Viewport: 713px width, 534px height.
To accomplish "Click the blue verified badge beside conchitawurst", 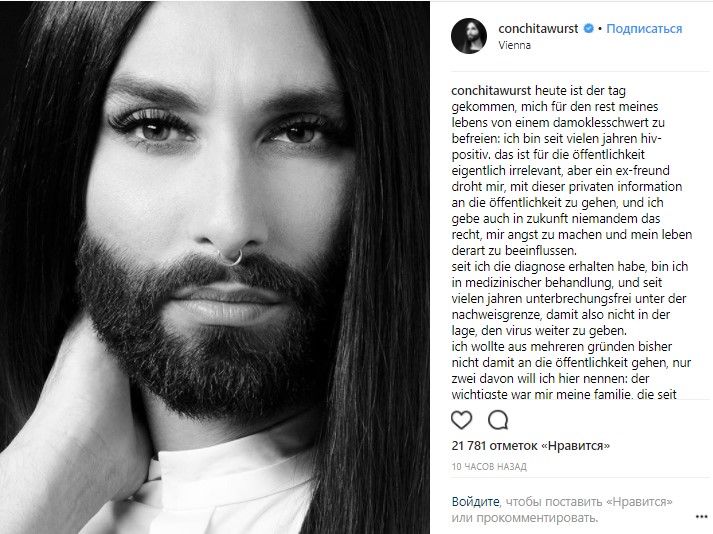I will [x=588, y=28].
